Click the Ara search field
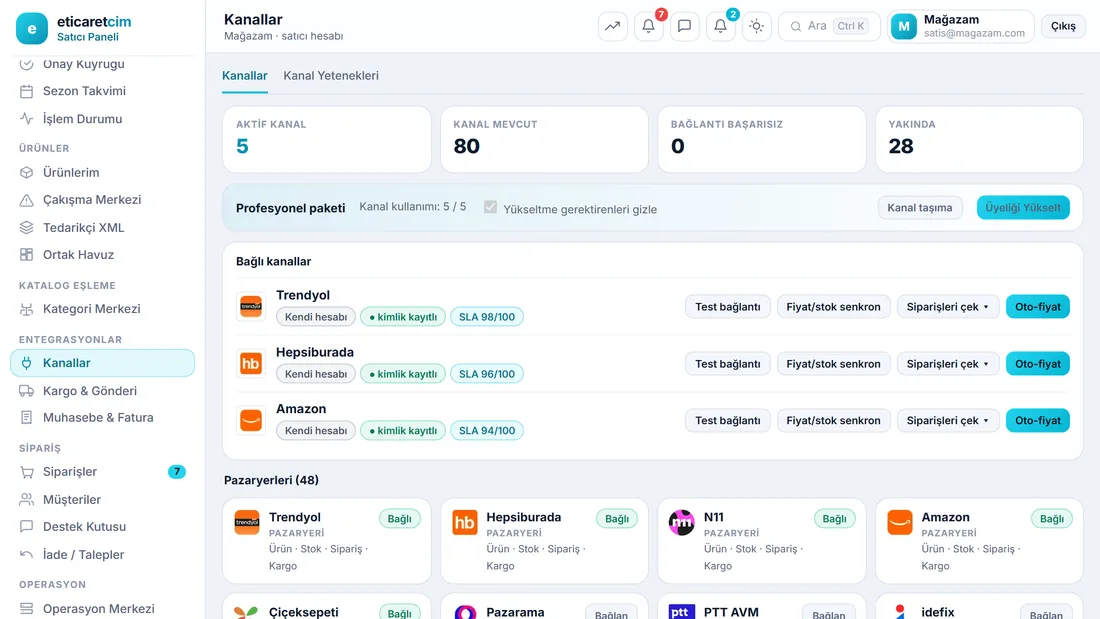1100x619 pixels. pyautogui.click(x=829, y=26)
